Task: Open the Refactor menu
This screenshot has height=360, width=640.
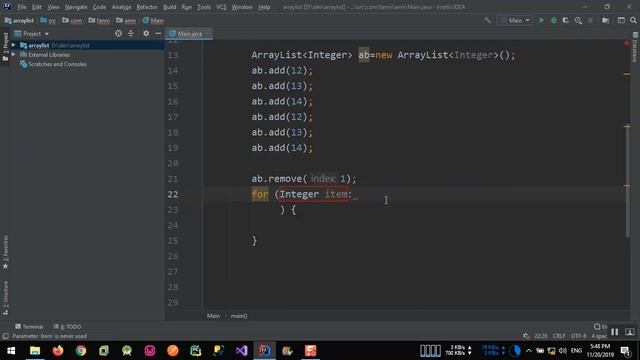Action: (147, 7)
